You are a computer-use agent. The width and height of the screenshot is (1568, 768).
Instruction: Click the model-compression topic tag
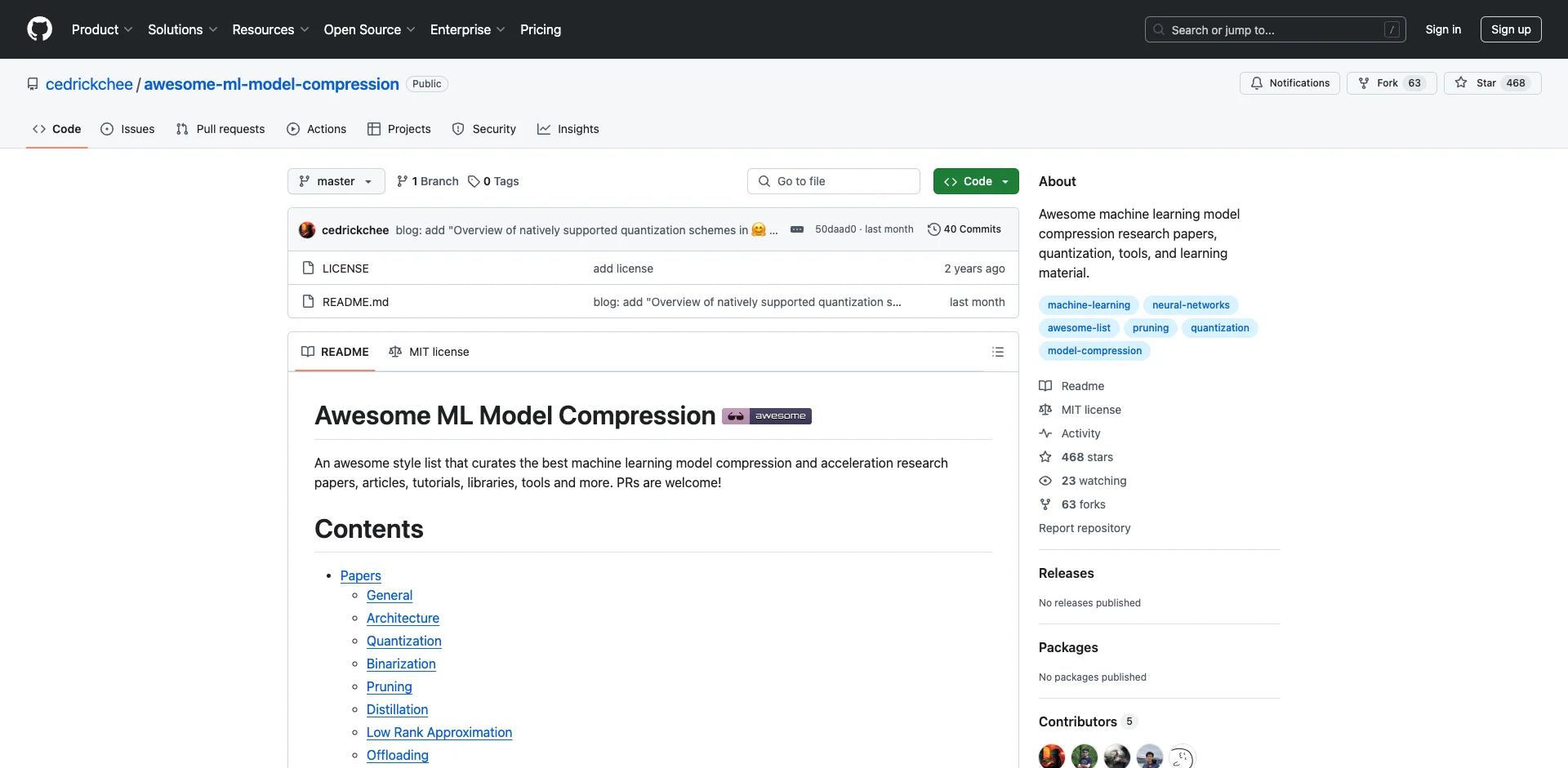coord(1094,351)
